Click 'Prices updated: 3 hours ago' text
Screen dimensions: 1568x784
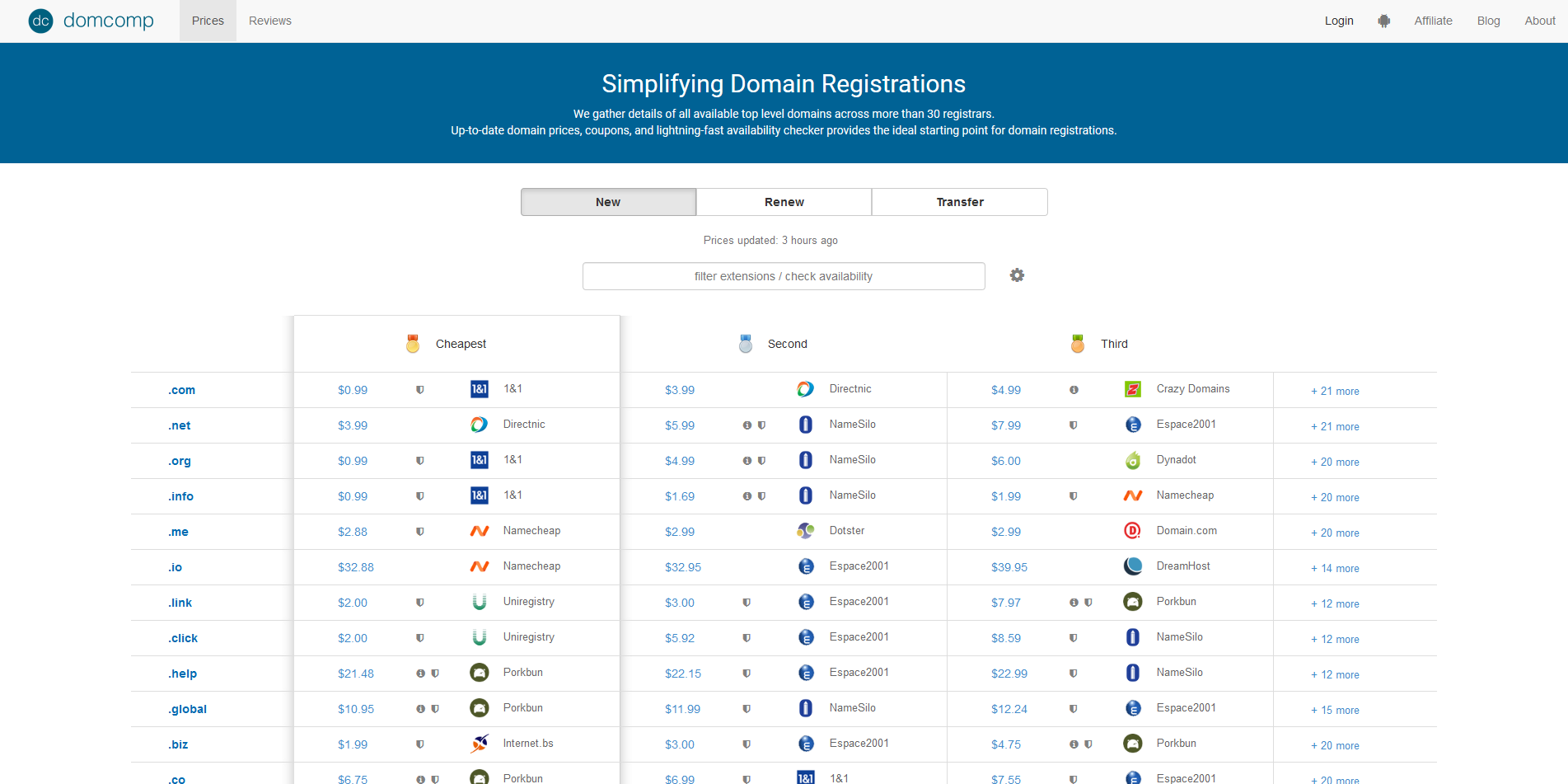770,240
